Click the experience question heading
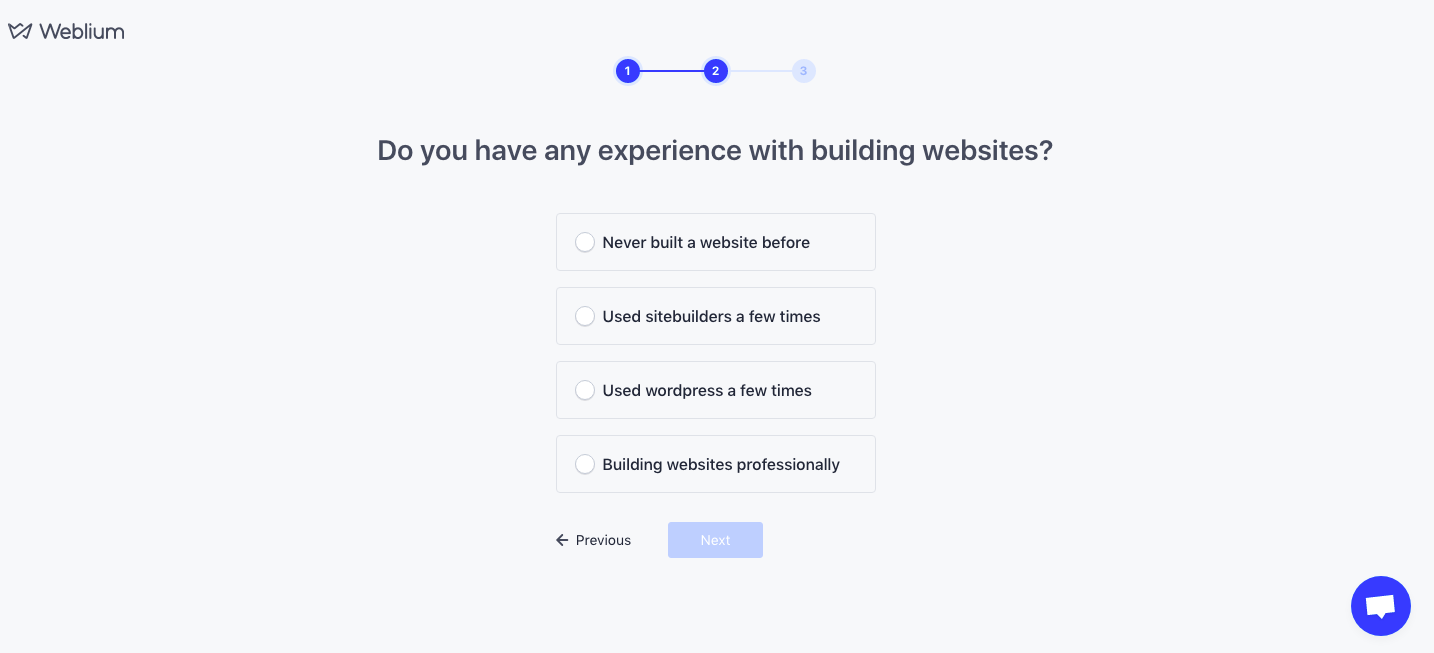The height and width of the screenshot is (653, 1434). pos(715,151)
